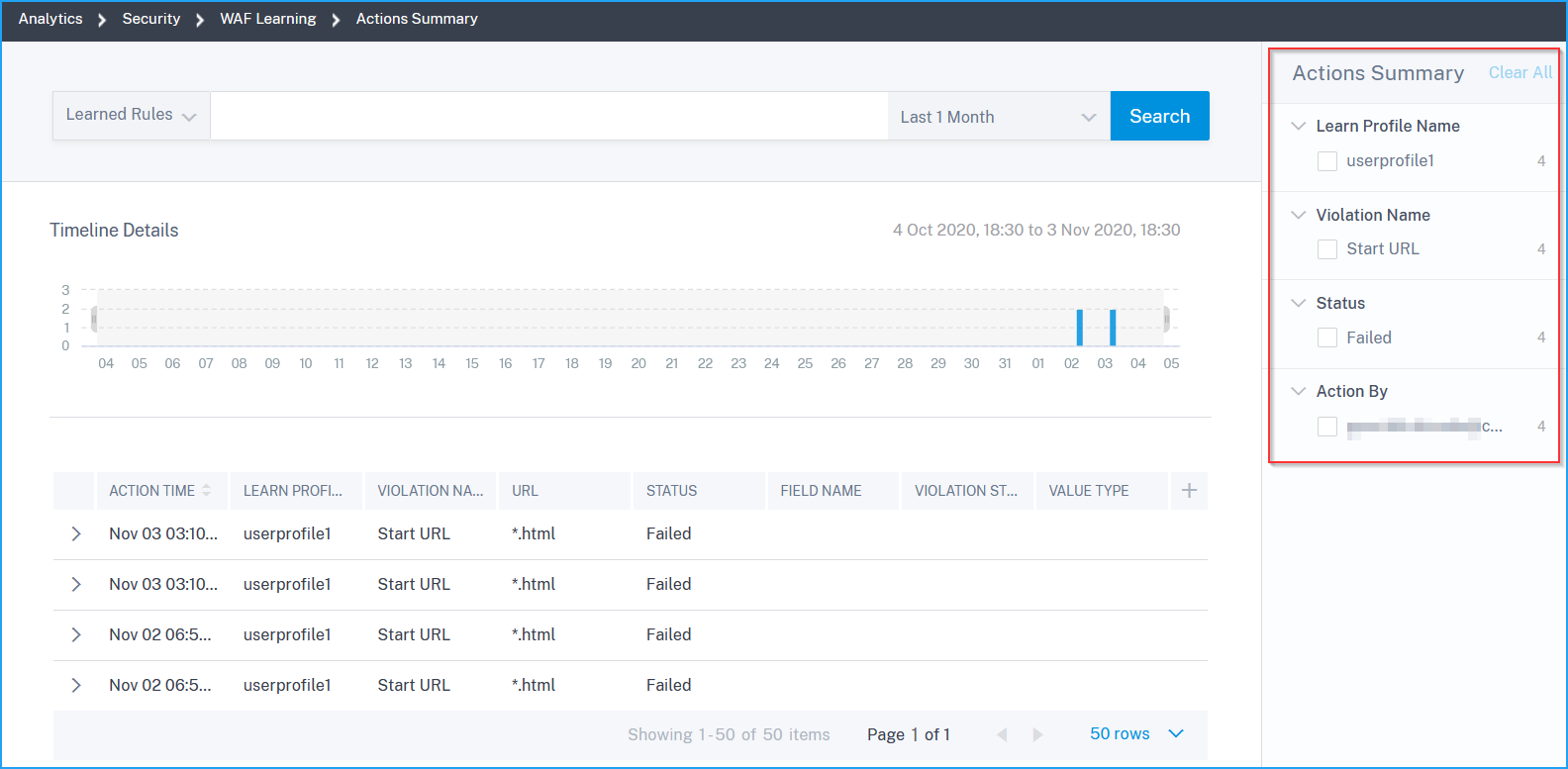
Task: Click the Clear All link
Action: tap(1520, 72)
